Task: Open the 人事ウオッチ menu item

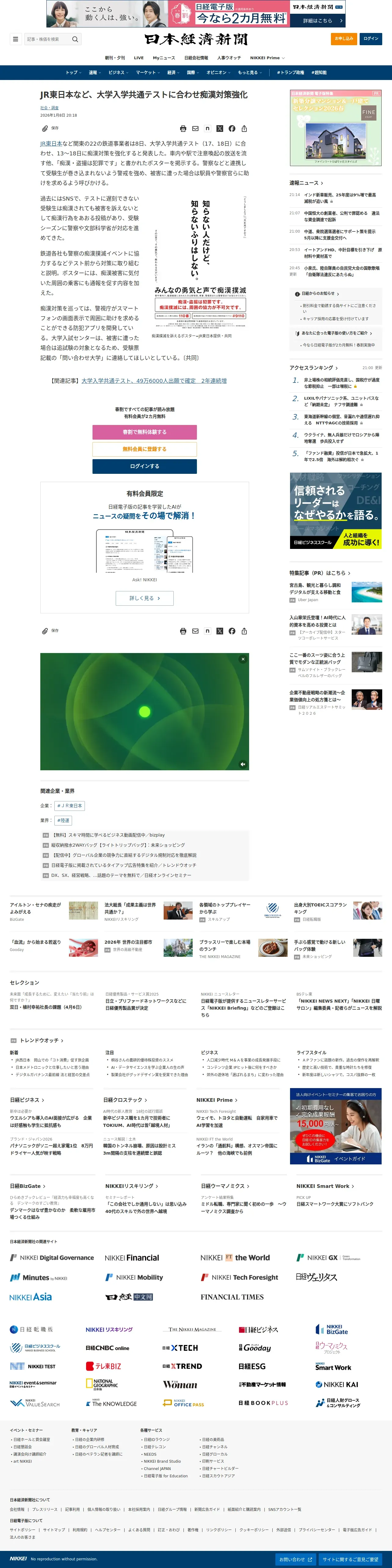Action: [x=229, y=58]
